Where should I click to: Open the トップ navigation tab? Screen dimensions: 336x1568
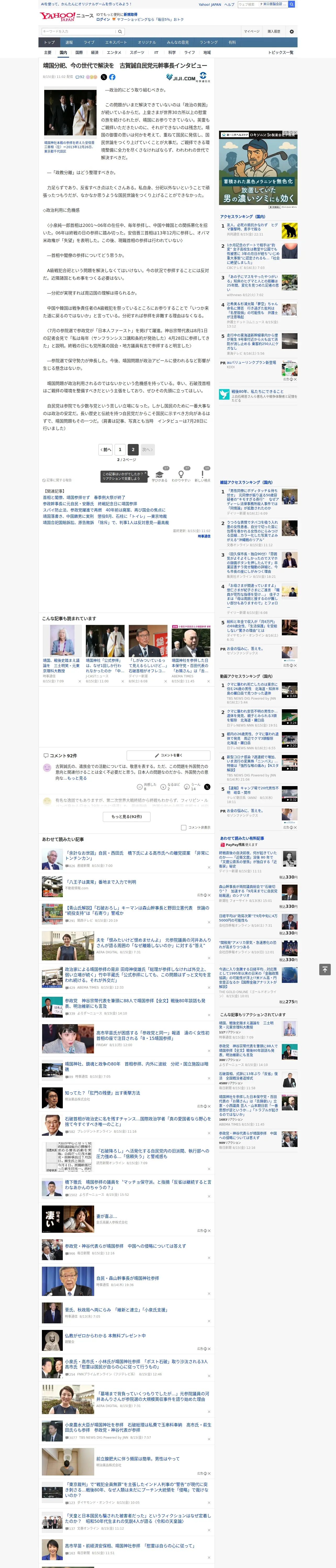point(49,43)
